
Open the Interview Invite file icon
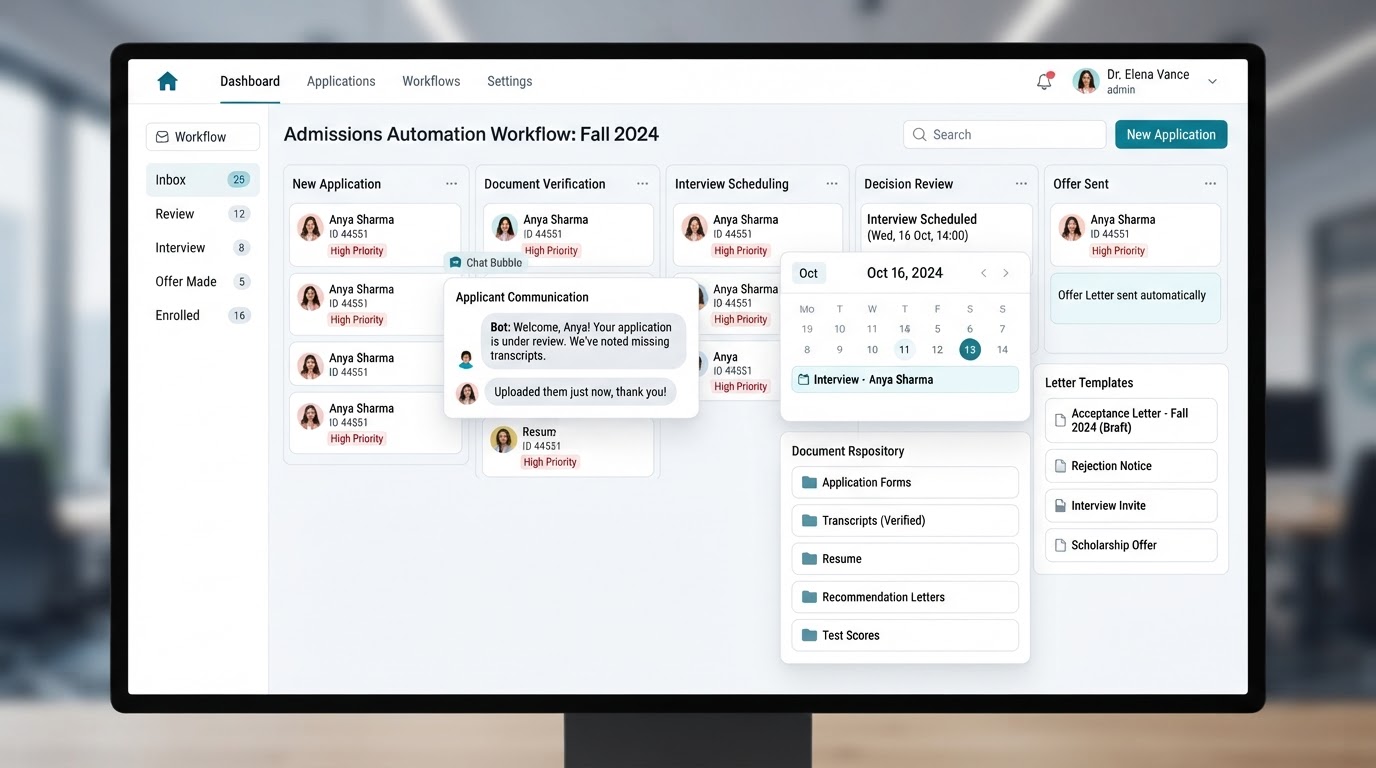point(1060,506)
